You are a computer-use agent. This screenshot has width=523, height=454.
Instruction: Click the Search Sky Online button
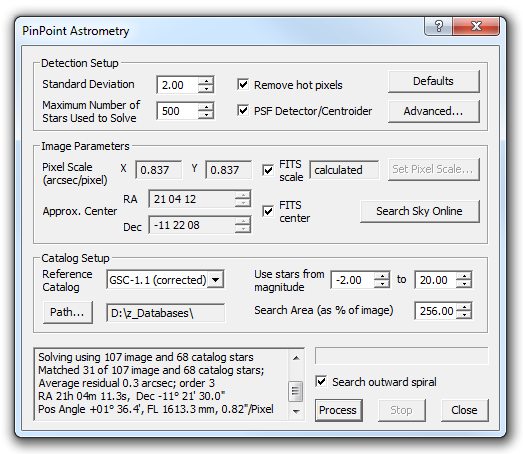tap(420, 211)
